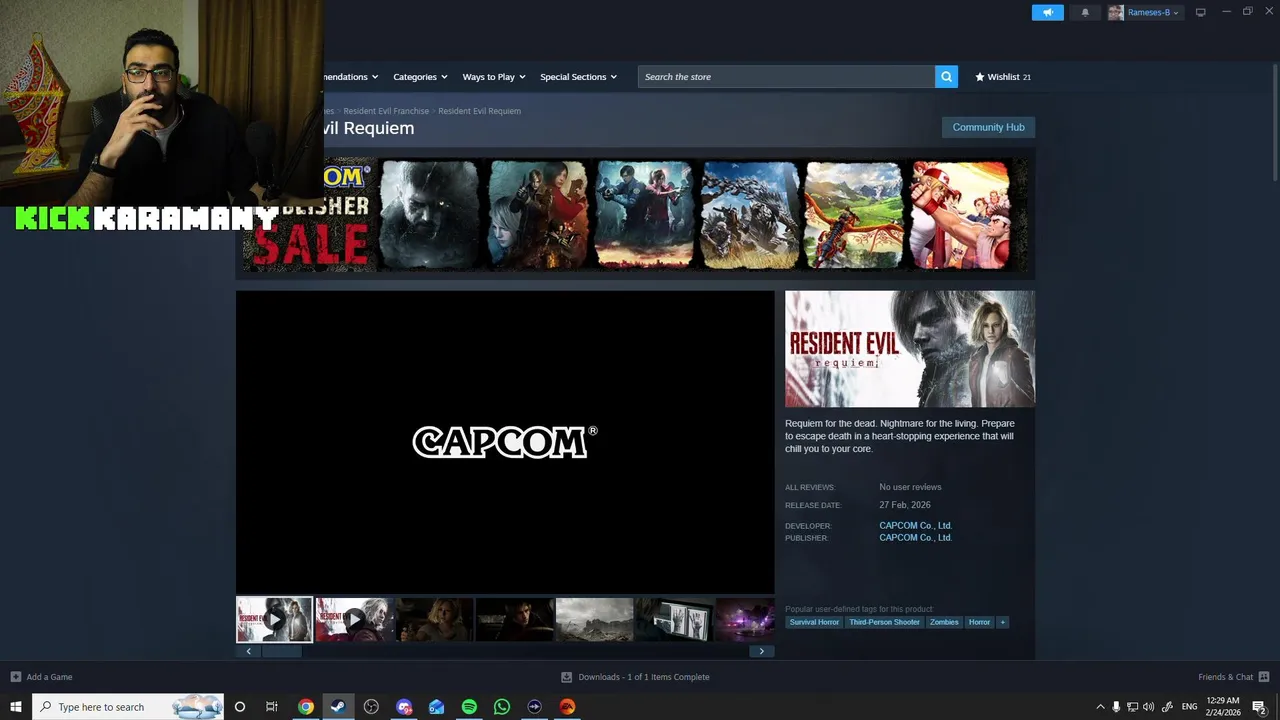Open Friends & Chat panel
This screenshot has height=720, width=1280.
(x=1234, y=677)
